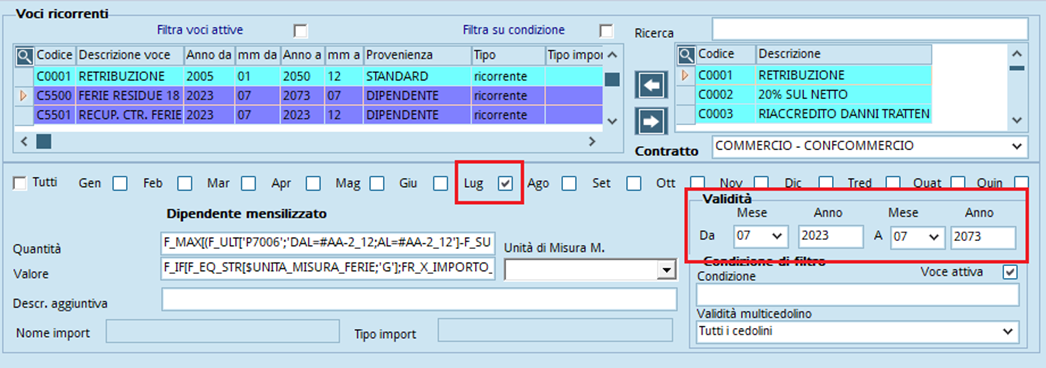
Task: Click the search icon in Voci ricorrenti grid header
Action: coord(24,55)
